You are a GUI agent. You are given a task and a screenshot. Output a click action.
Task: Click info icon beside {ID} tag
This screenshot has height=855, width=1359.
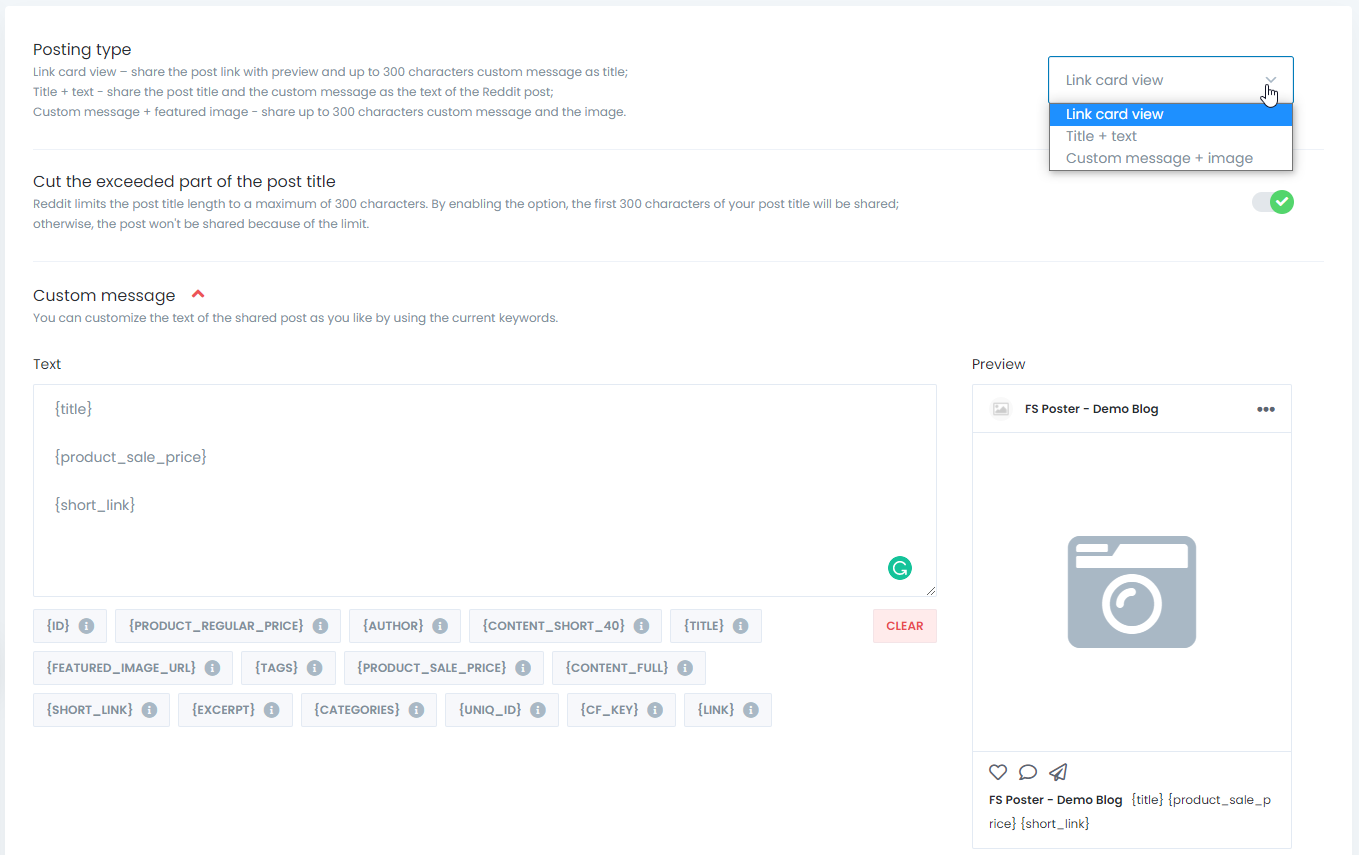[86, 626]
